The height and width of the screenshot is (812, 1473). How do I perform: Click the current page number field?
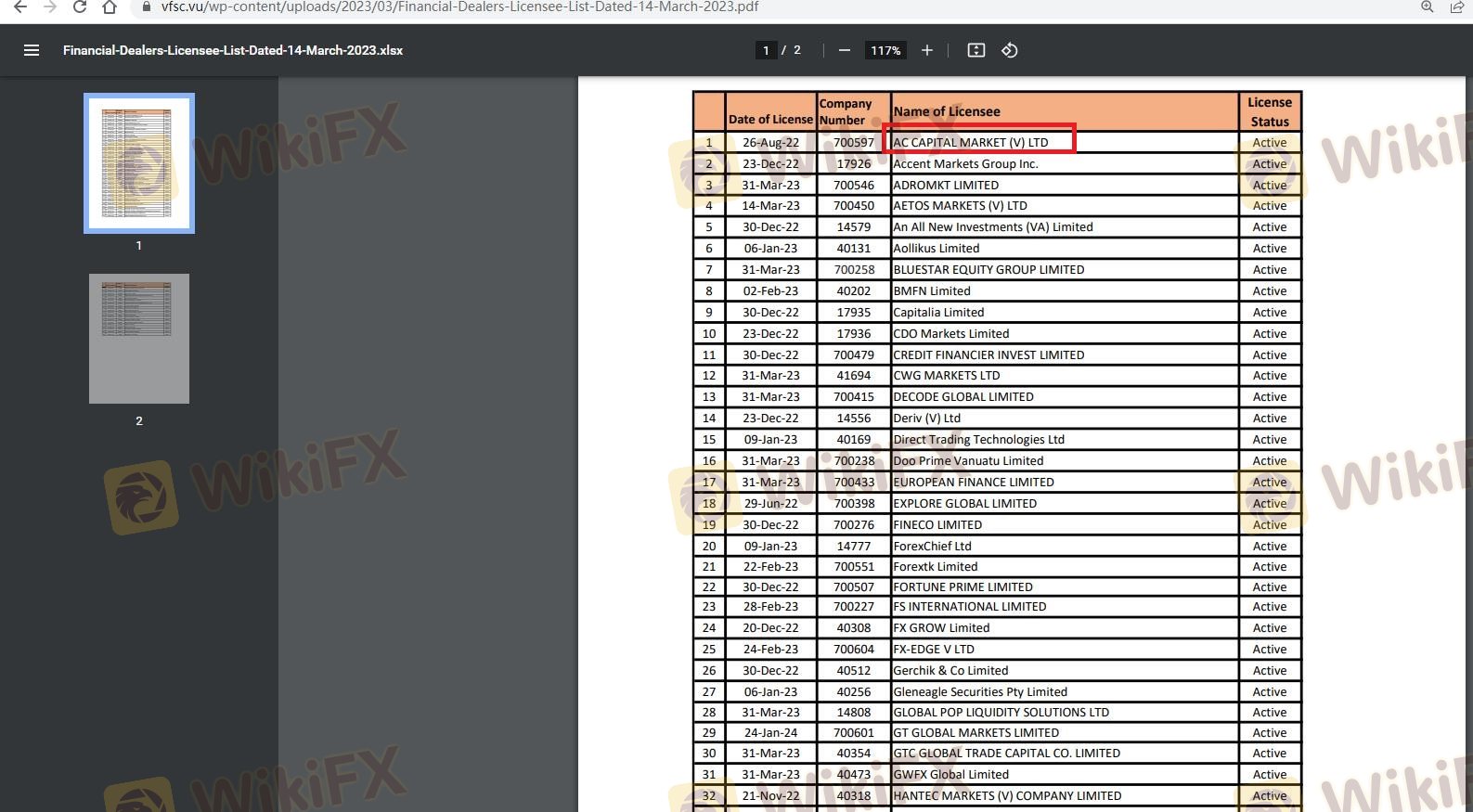click(766, 50)
